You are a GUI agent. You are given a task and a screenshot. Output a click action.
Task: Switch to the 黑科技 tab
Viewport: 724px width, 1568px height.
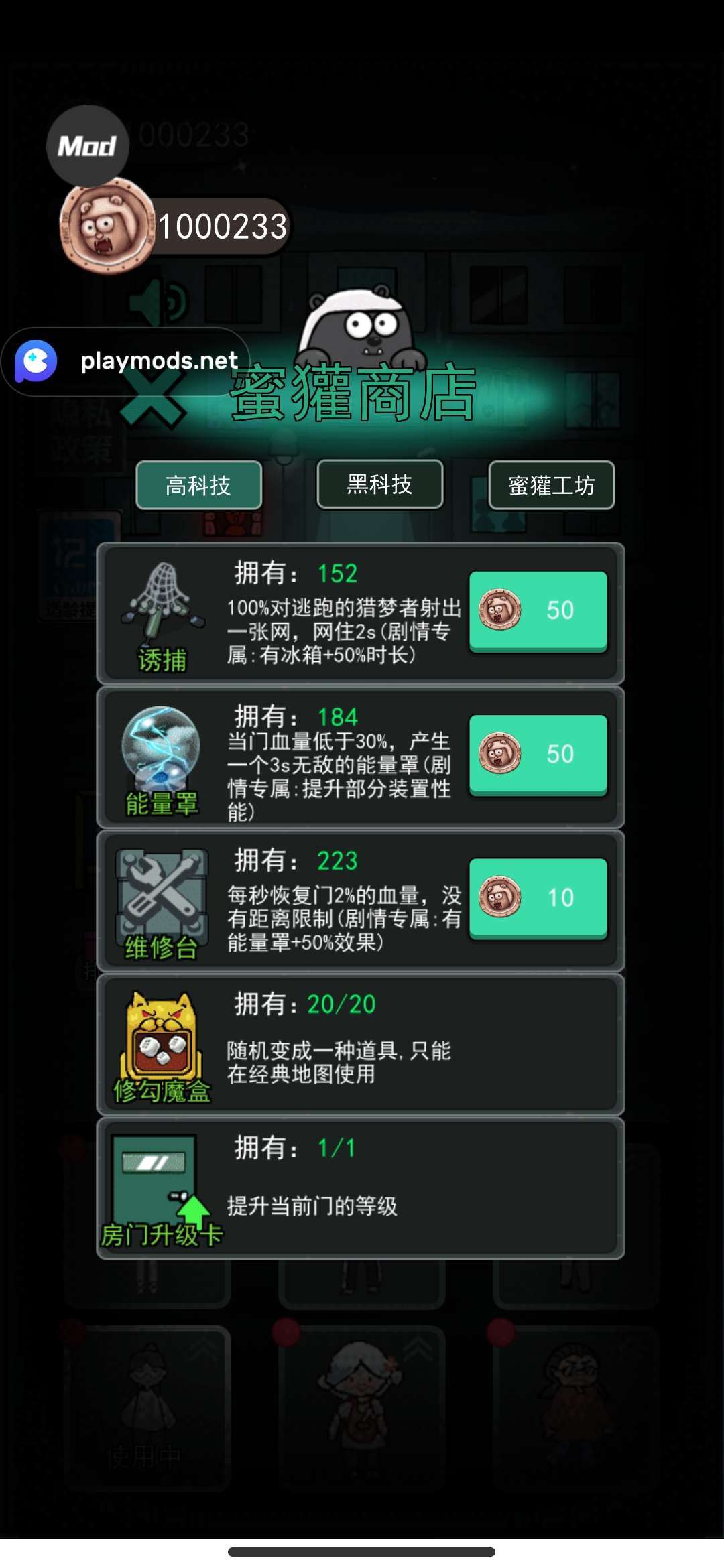coord(379,484)
